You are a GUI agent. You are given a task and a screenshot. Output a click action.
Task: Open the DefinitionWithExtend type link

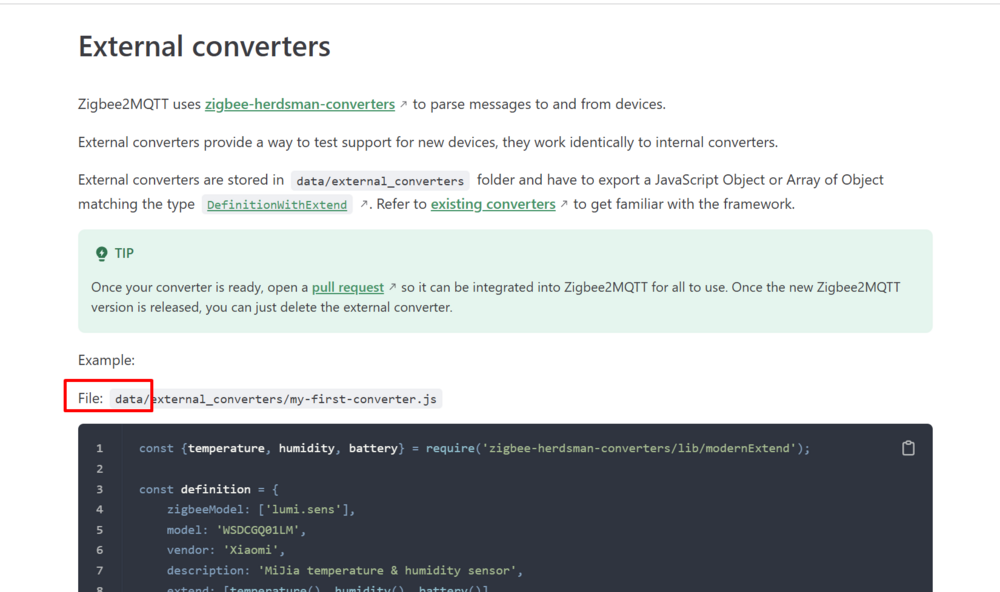pos(277,205)
